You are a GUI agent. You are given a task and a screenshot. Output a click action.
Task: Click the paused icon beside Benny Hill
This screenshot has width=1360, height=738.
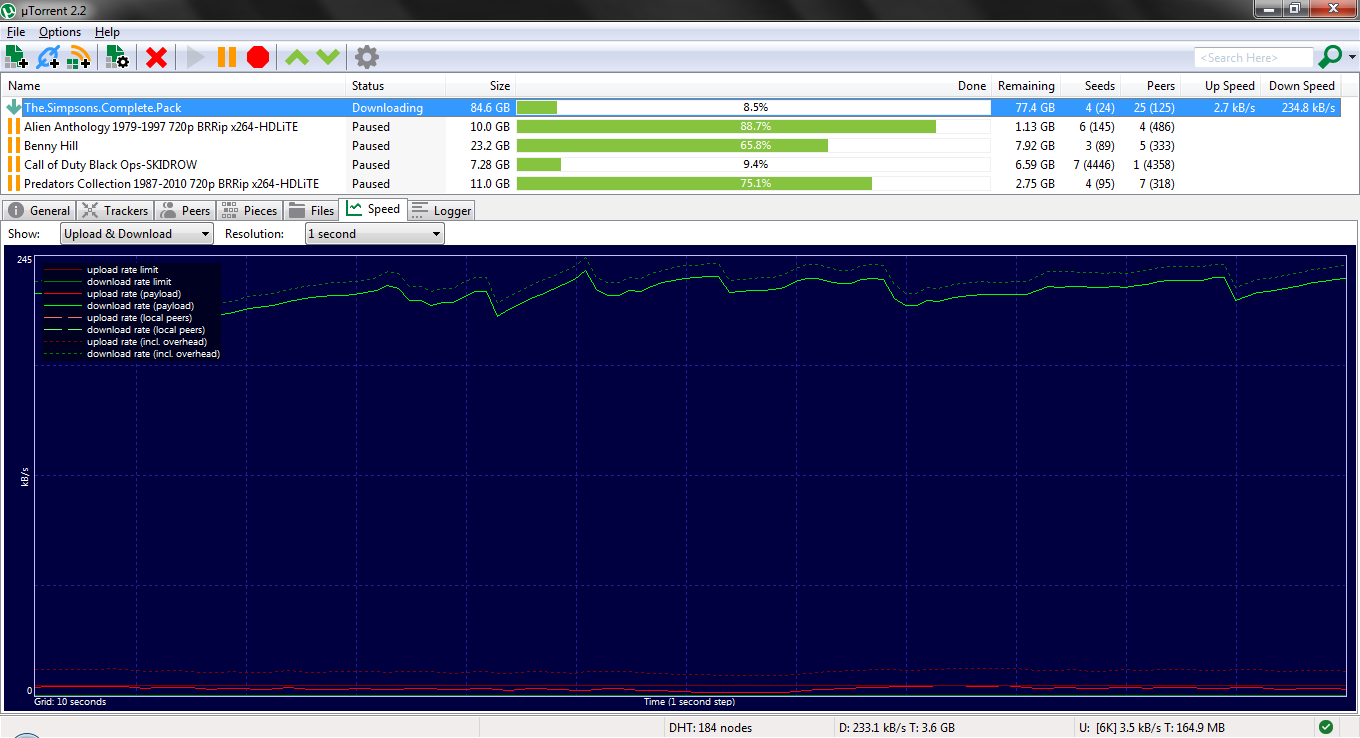[14, 146]
